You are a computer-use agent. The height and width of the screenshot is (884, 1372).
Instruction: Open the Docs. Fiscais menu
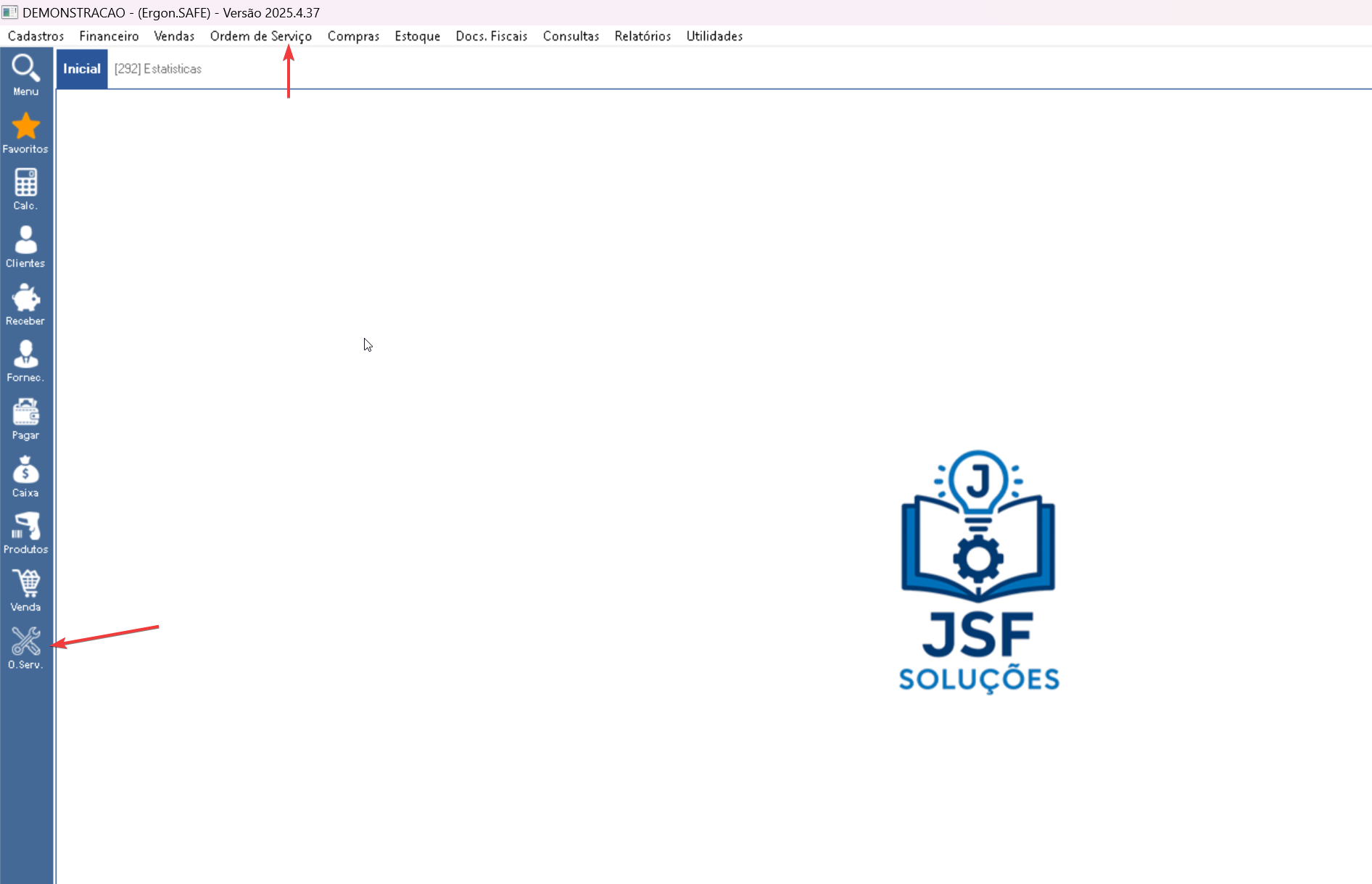coord(492,36)
